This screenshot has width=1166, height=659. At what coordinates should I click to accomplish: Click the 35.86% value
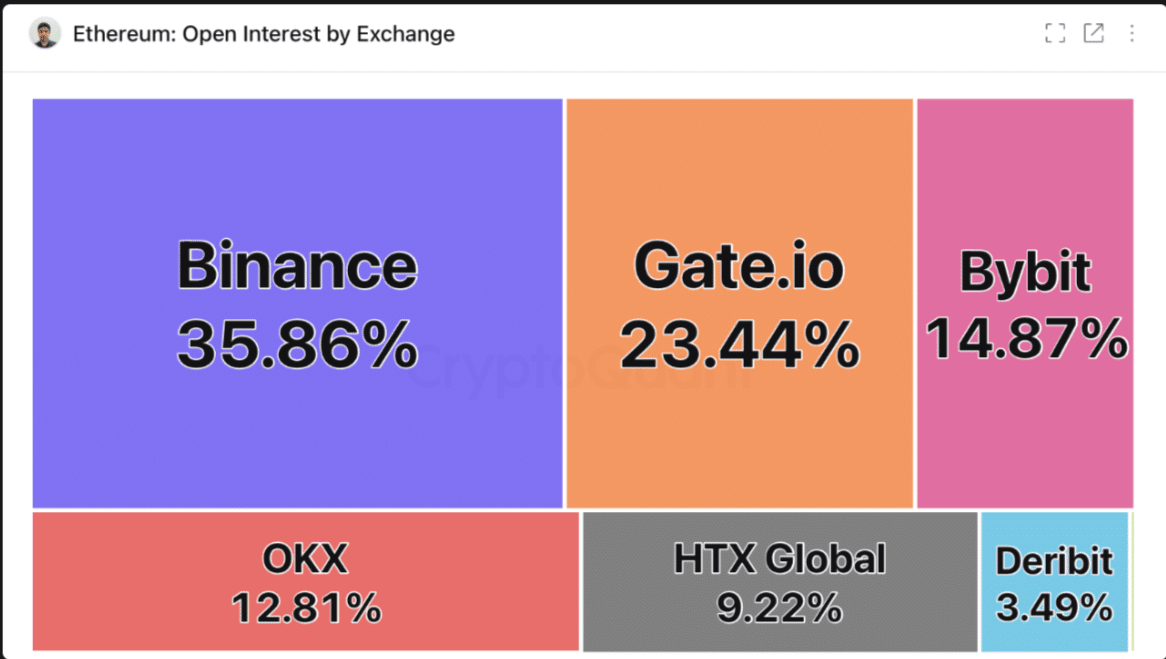click(x=297, y=344)
